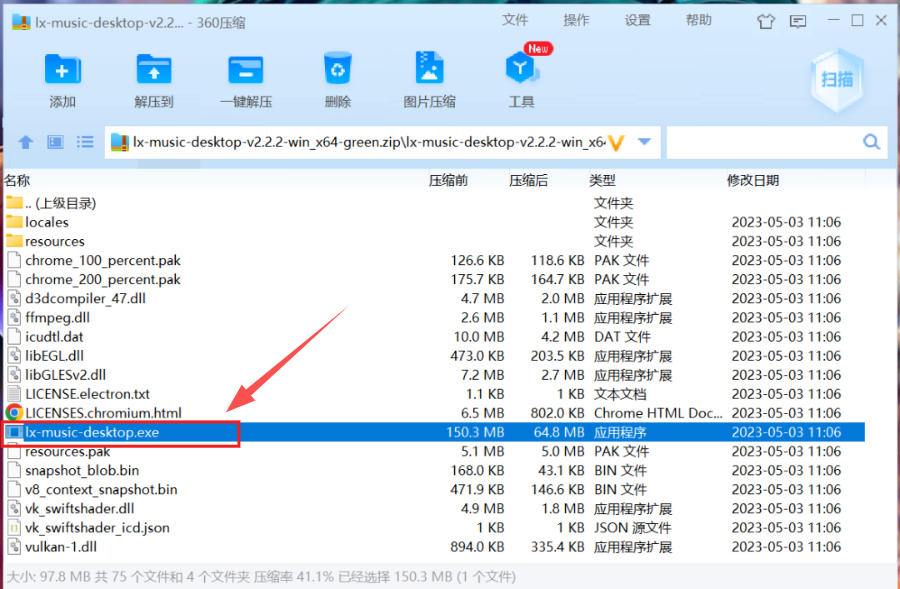Click the 扫描 (Scan) shield button
The image size is (900, 589).
pyautogui.click(x=836, y=79)
